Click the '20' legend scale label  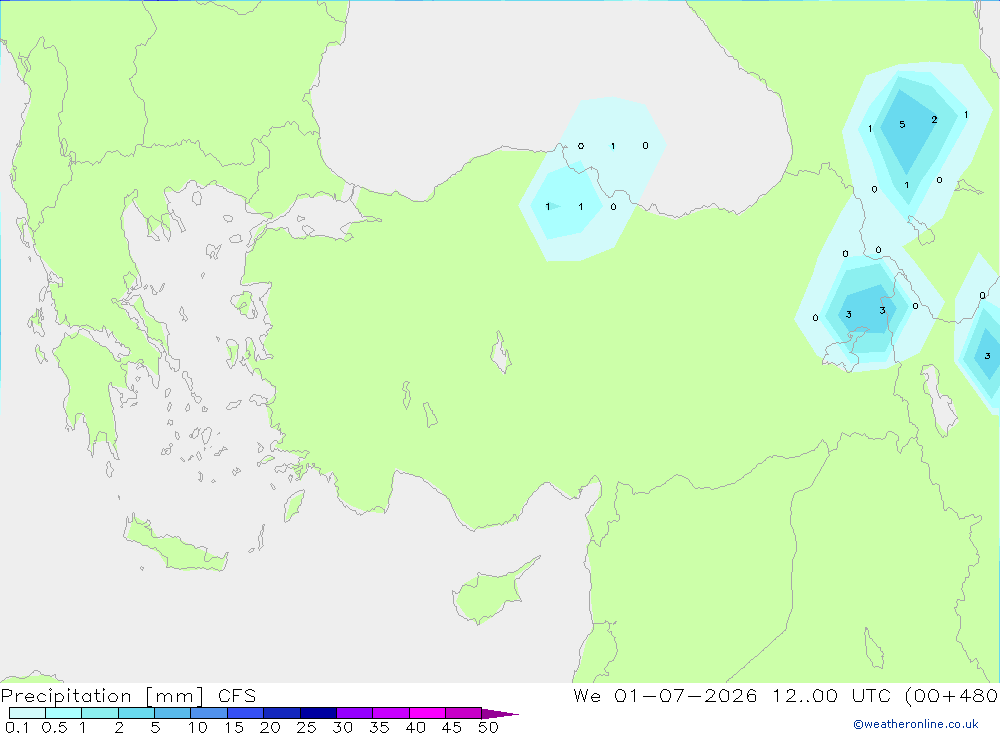[x=270, y=727]
